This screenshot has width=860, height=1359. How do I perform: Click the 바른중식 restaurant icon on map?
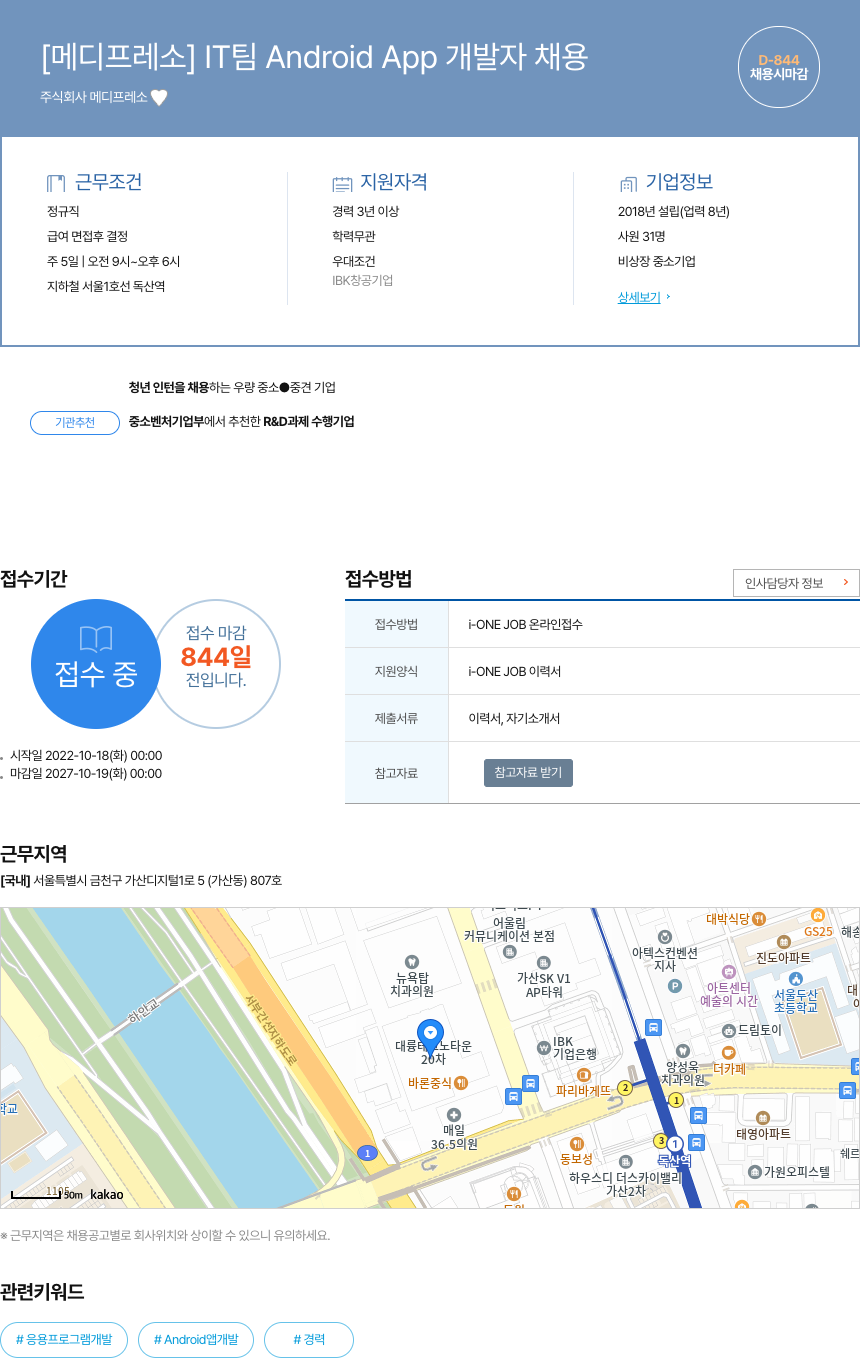(x=460, y=1082)
